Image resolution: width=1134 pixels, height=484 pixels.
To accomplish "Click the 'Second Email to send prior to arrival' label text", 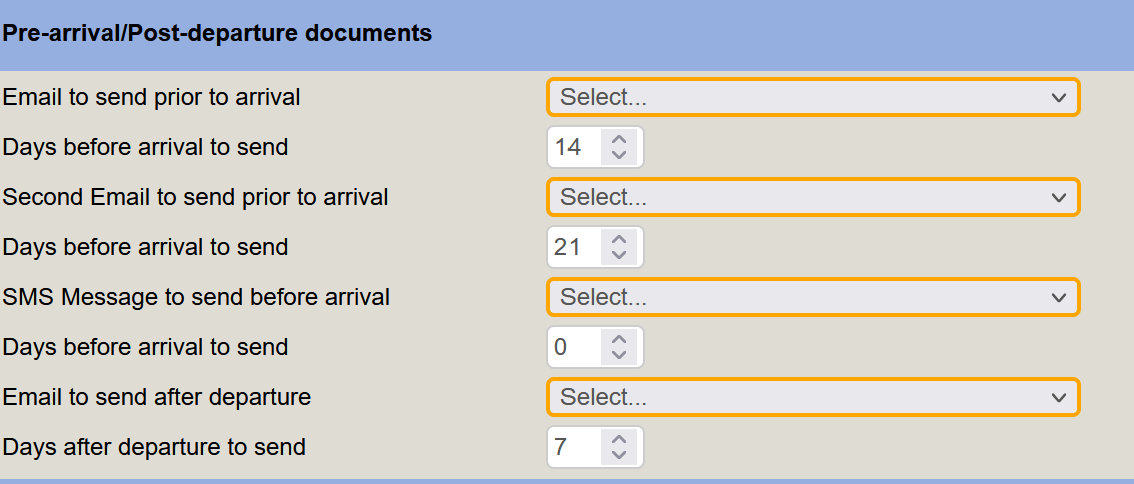I will 195,197.
